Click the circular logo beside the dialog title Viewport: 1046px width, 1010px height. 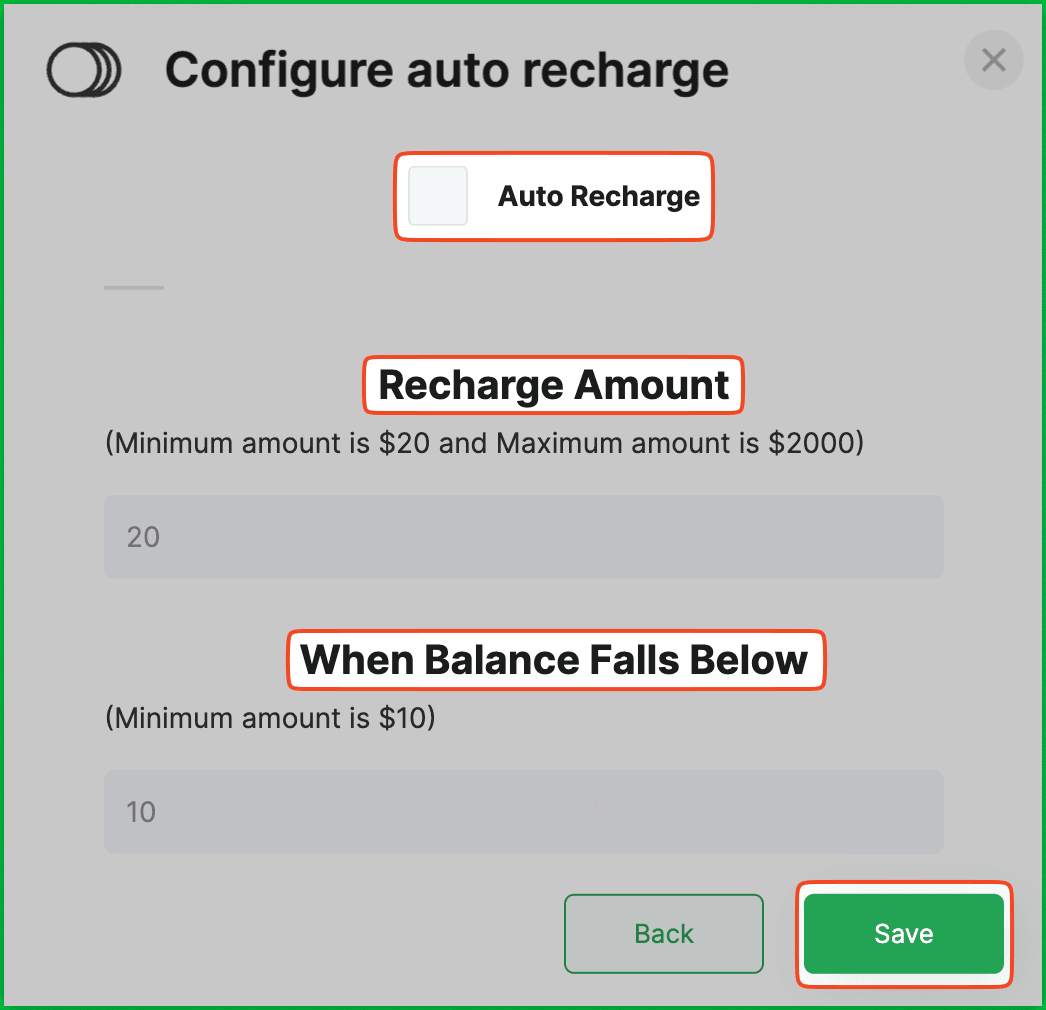[x=84, y=70]
